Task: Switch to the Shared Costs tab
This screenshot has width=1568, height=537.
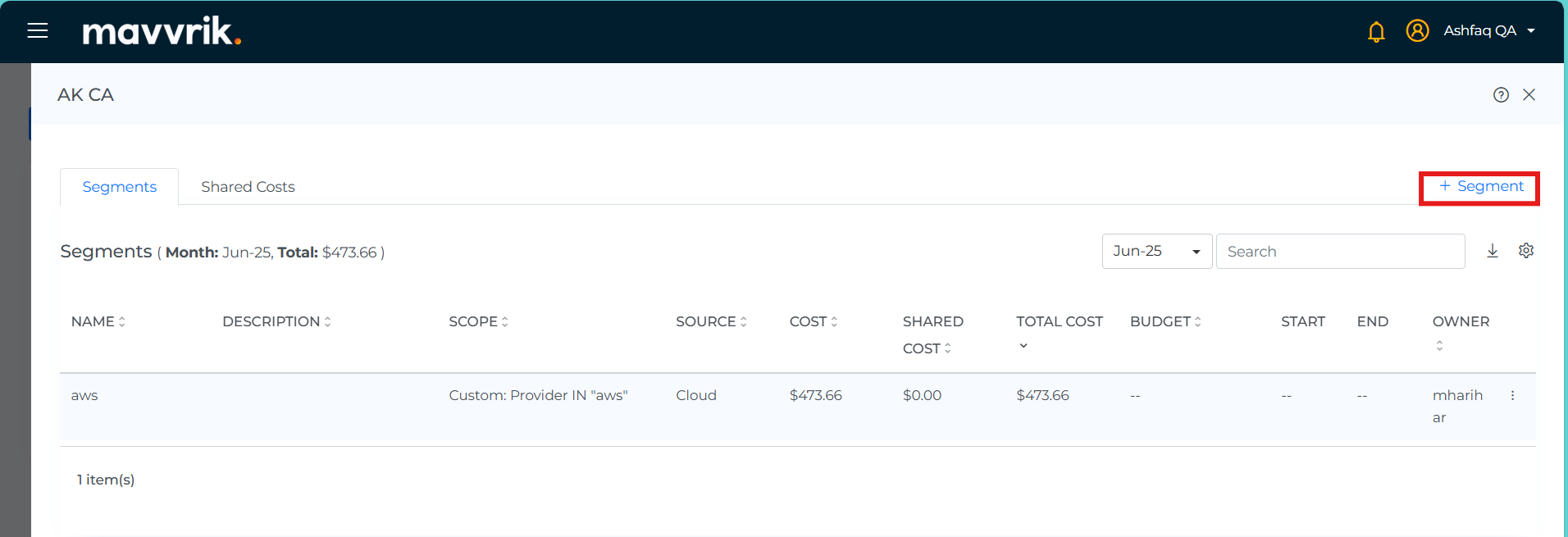Action: point(248,187)
